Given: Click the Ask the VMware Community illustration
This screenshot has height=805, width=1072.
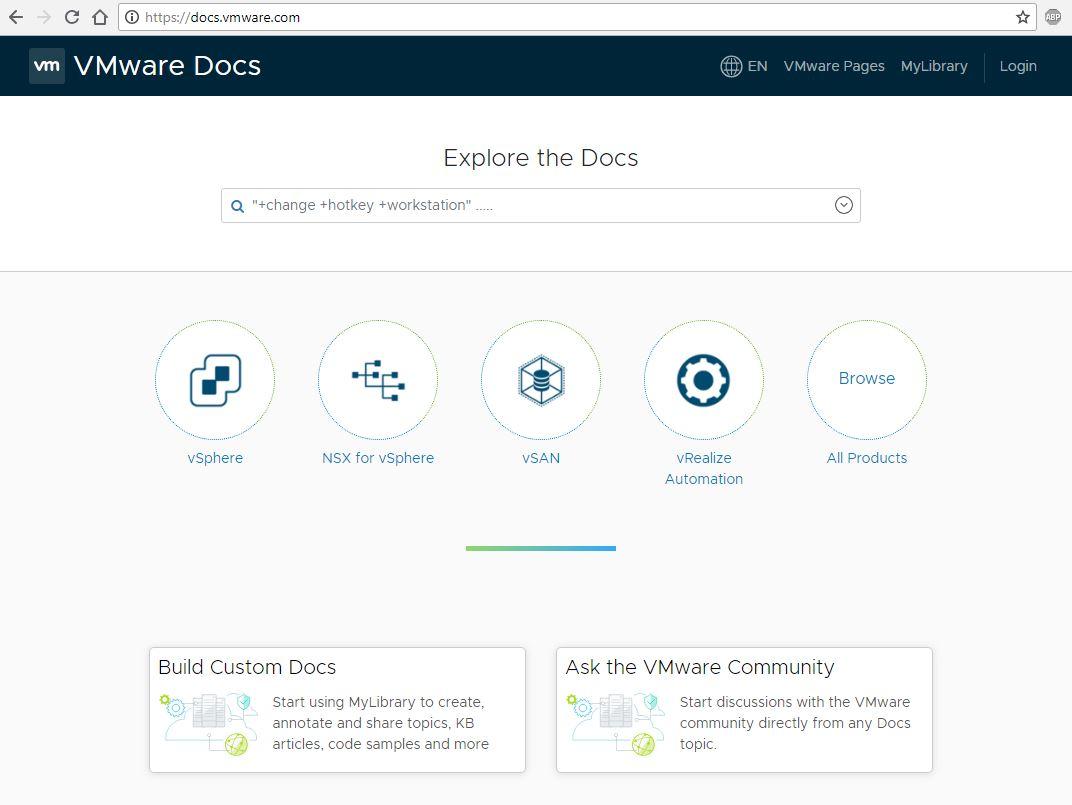Looking at the screenshot, I should pyautogui.click(x=616, y=724).
